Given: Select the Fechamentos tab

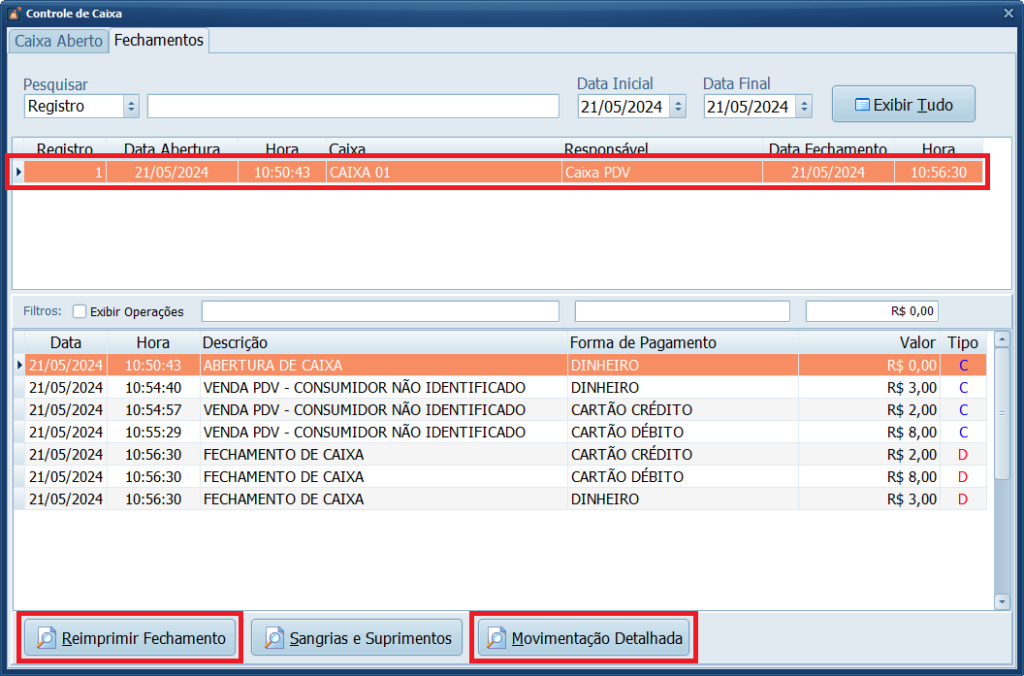Looking at the screenshot, I should tap(158, 40).
